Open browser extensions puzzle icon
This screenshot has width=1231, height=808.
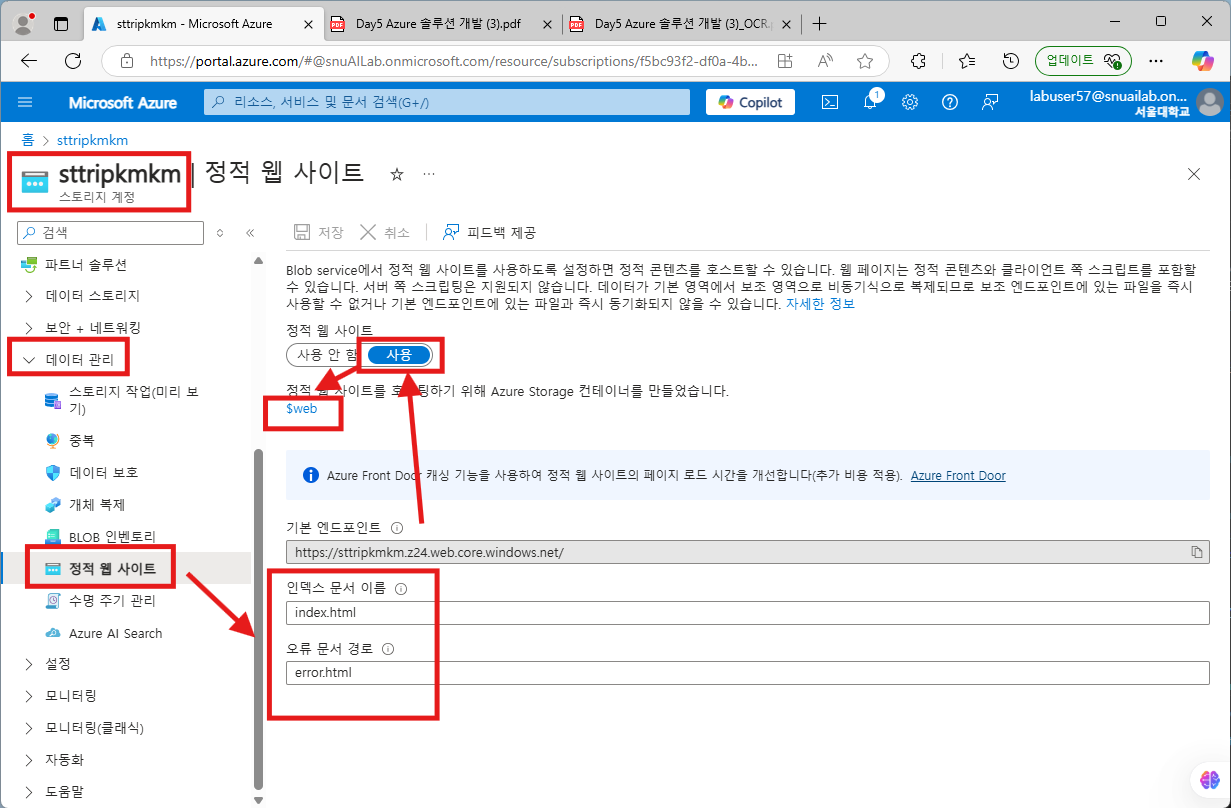pyautogui.click(x=919, y=60)
